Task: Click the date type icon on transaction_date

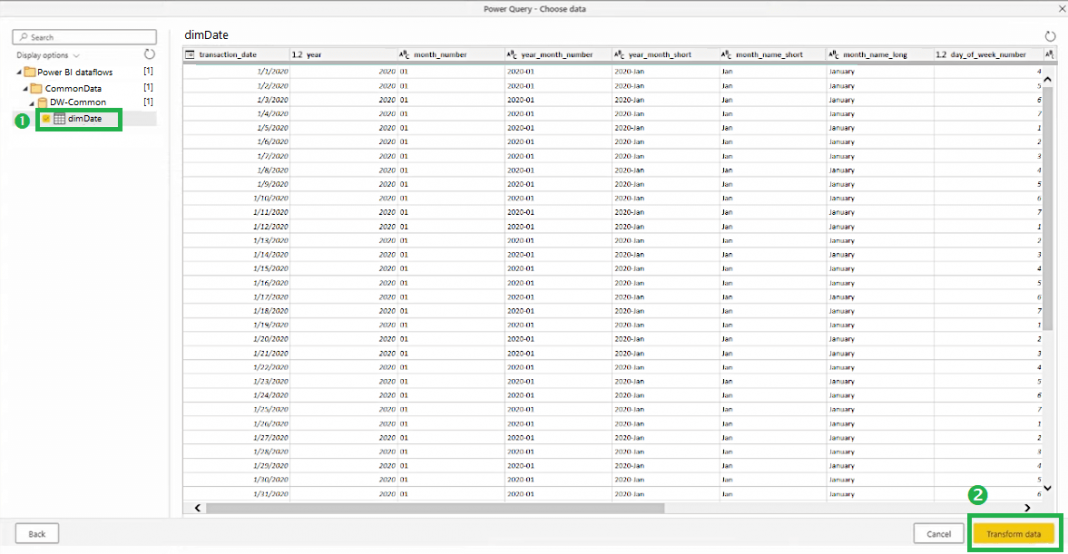Action: (x=191, y=55)
